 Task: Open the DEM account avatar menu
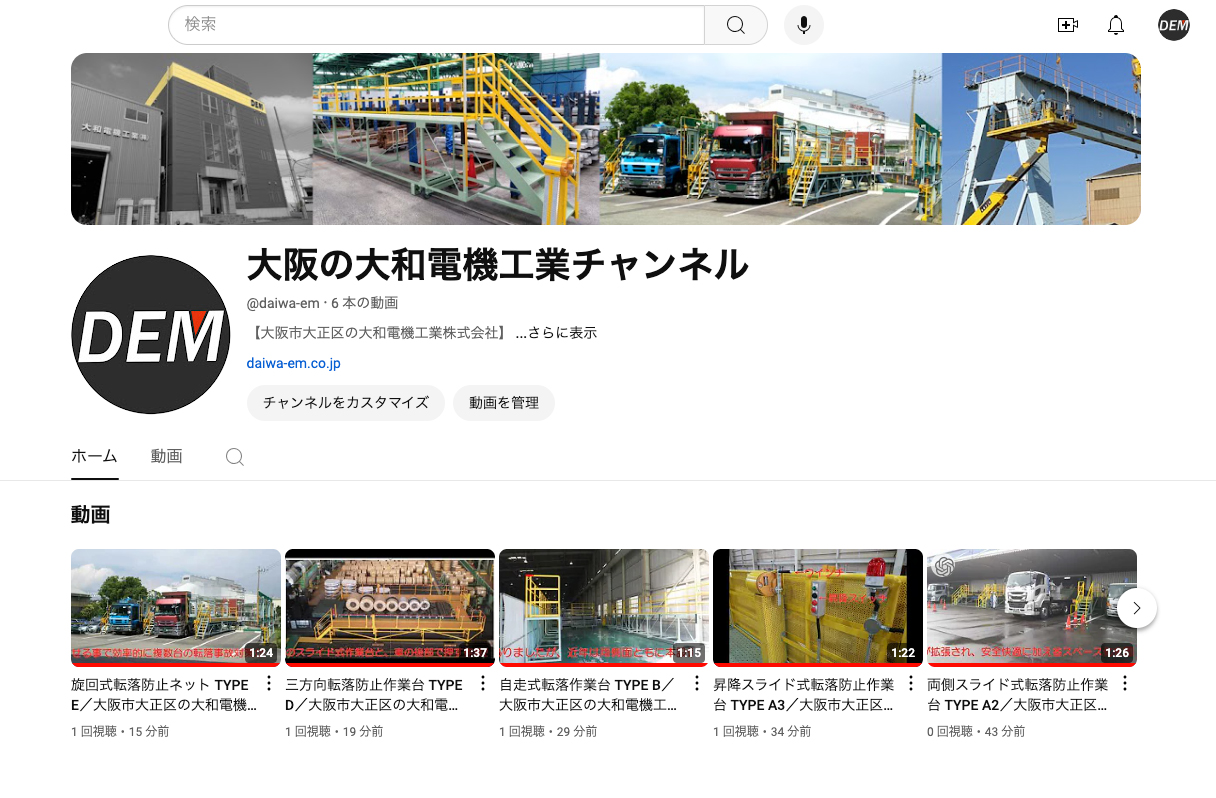coord(1174,25)
